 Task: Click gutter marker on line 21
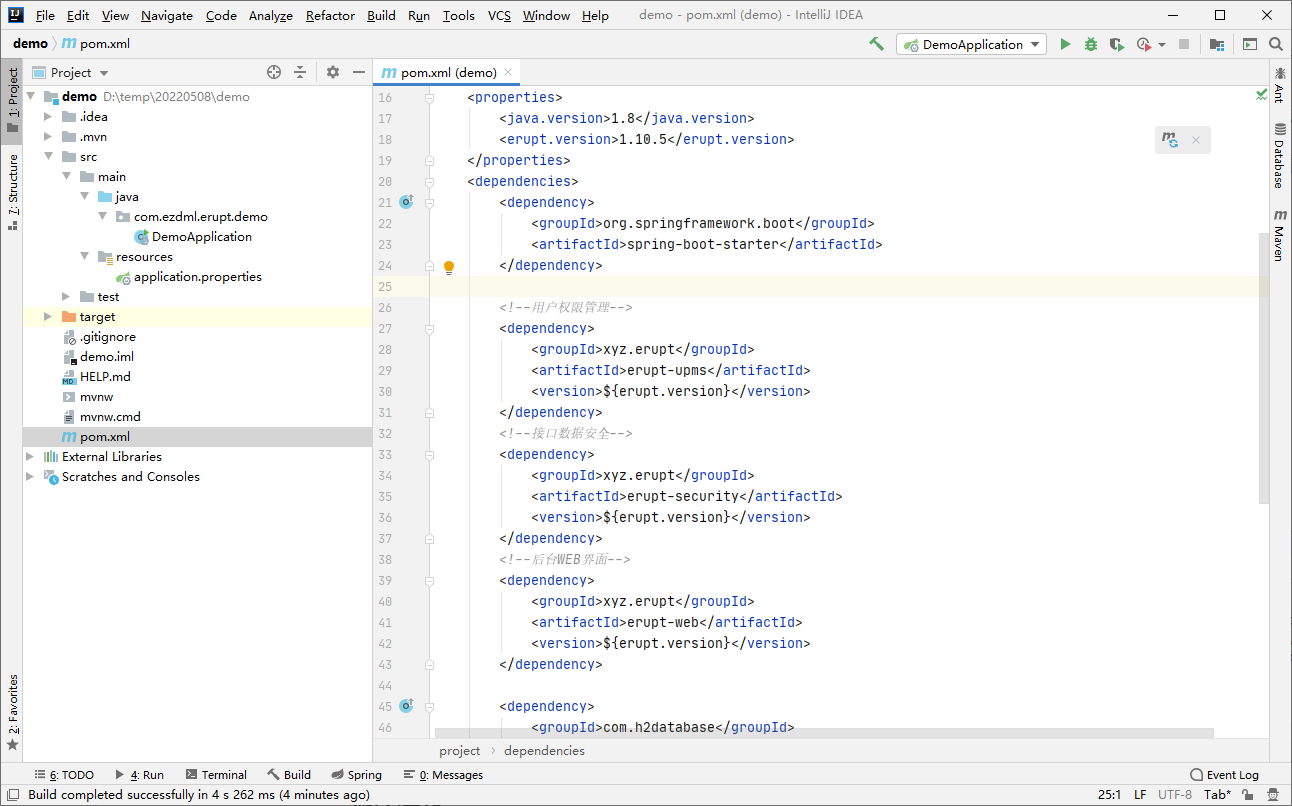pos(406,202)
